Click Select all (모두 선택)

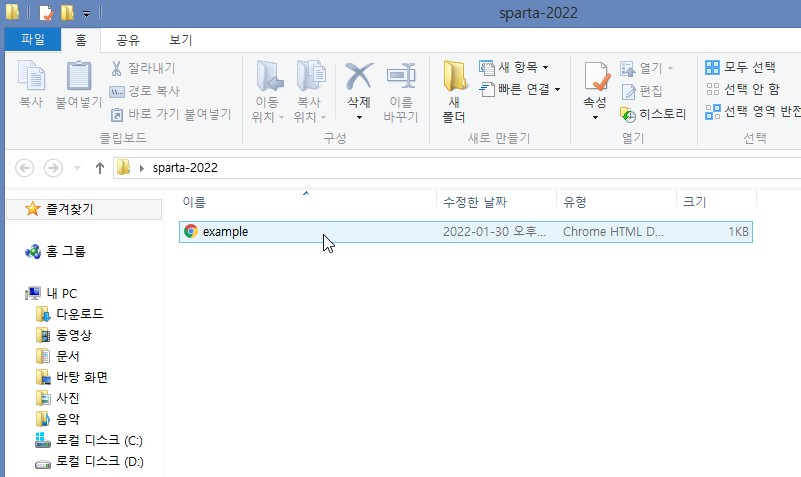[x=740, y=67]
